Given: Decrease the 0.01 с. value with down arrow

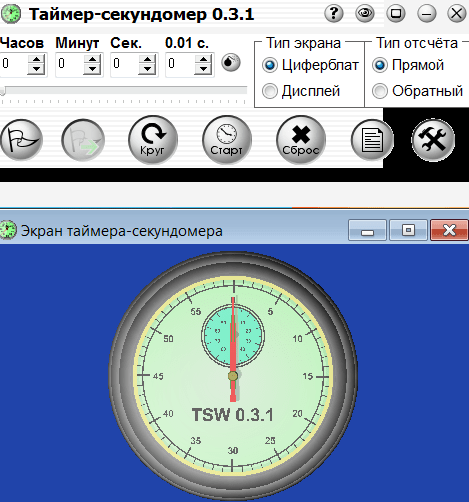Looking at the screenshot, I should (203, 69).
